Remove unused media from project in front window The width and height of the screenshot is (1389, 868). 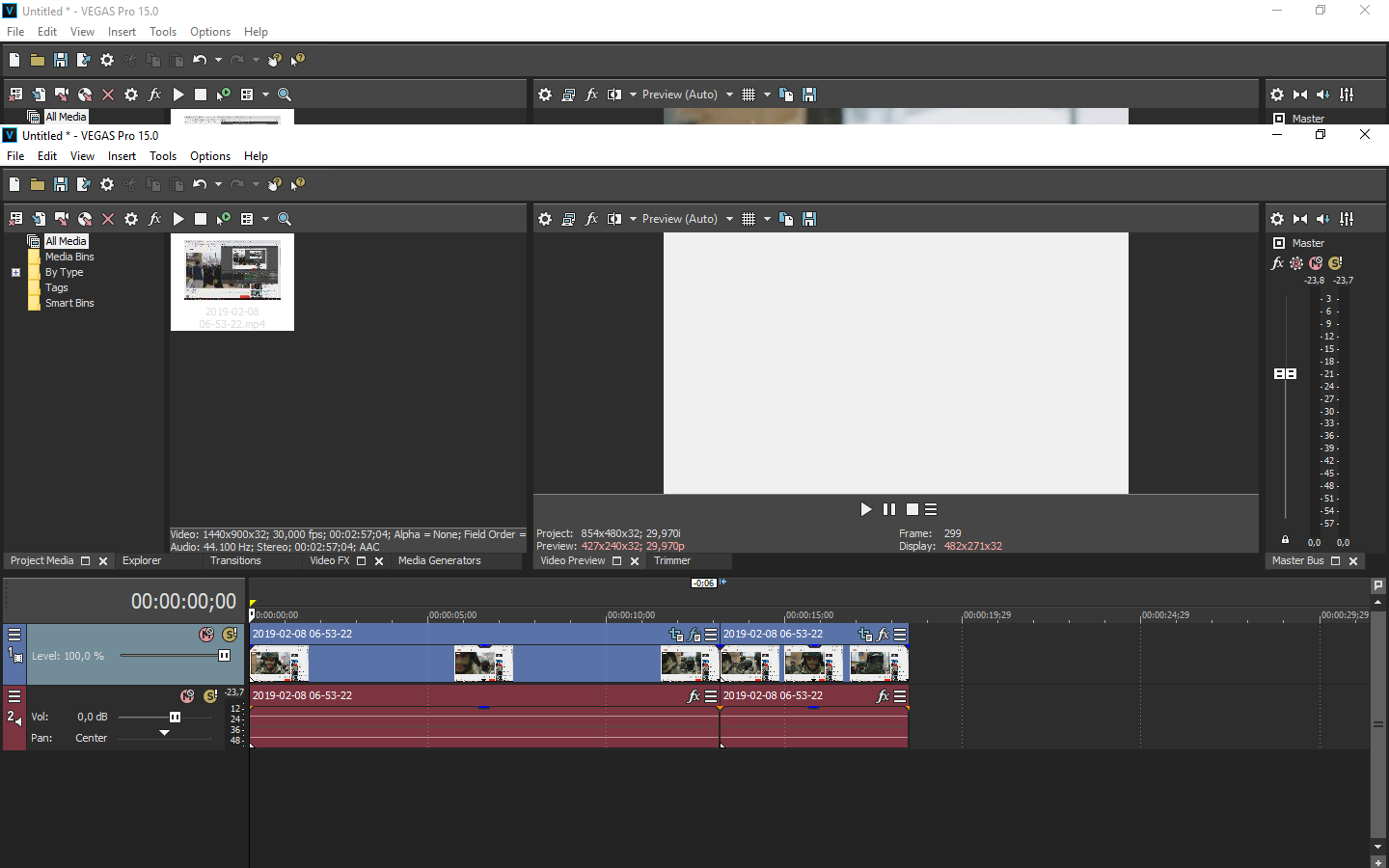coord(15,219)
